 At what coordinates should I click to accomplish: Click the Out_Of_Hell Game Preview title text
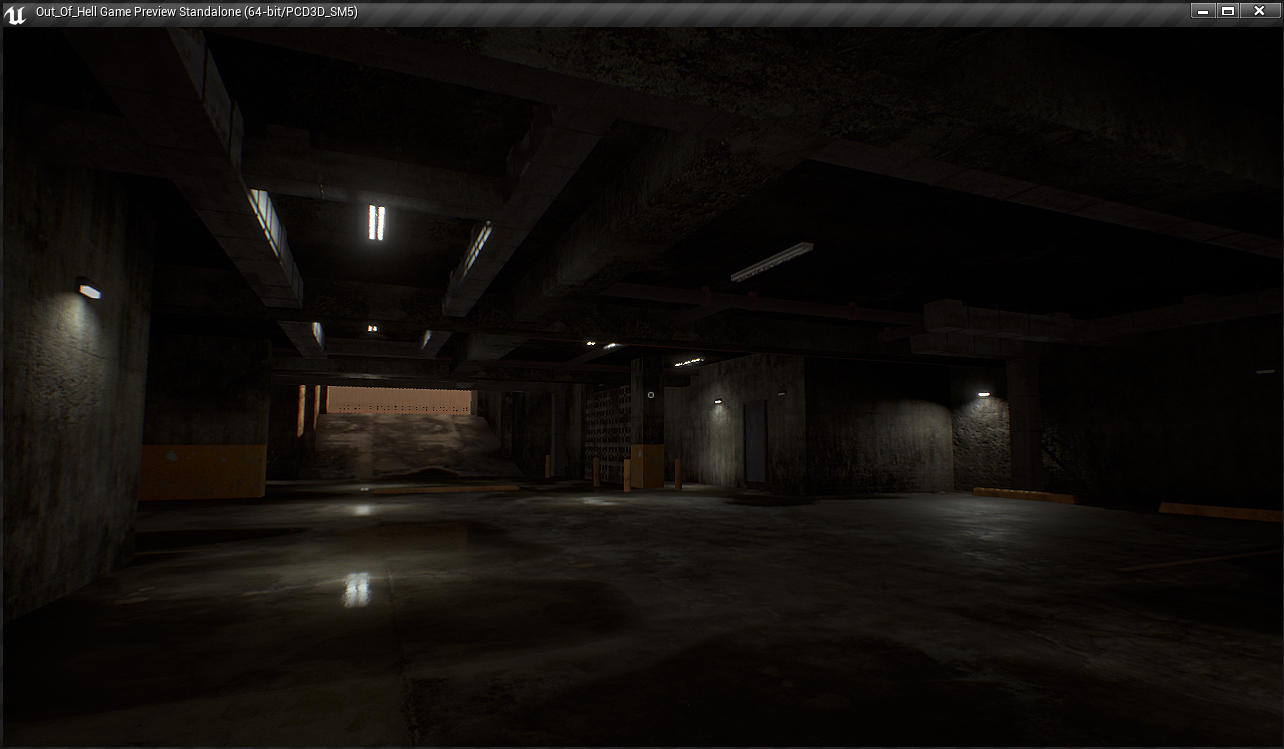pyautogui.click(x=196, y=12)
